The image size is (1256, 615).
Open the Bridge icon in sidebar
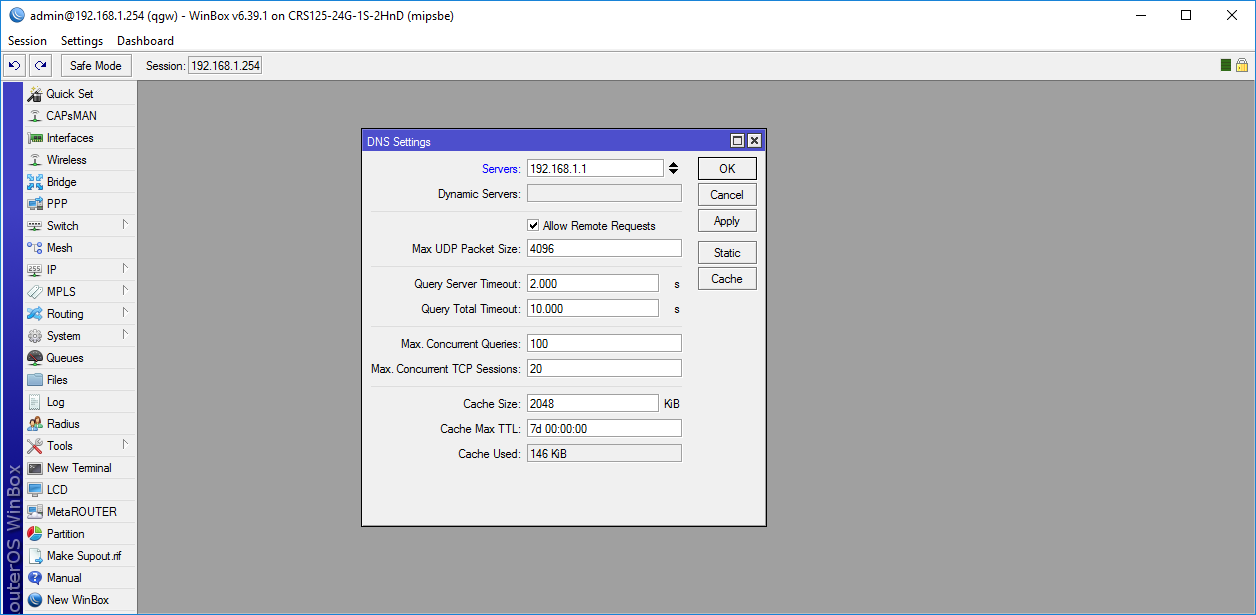[x=35, y=182]
